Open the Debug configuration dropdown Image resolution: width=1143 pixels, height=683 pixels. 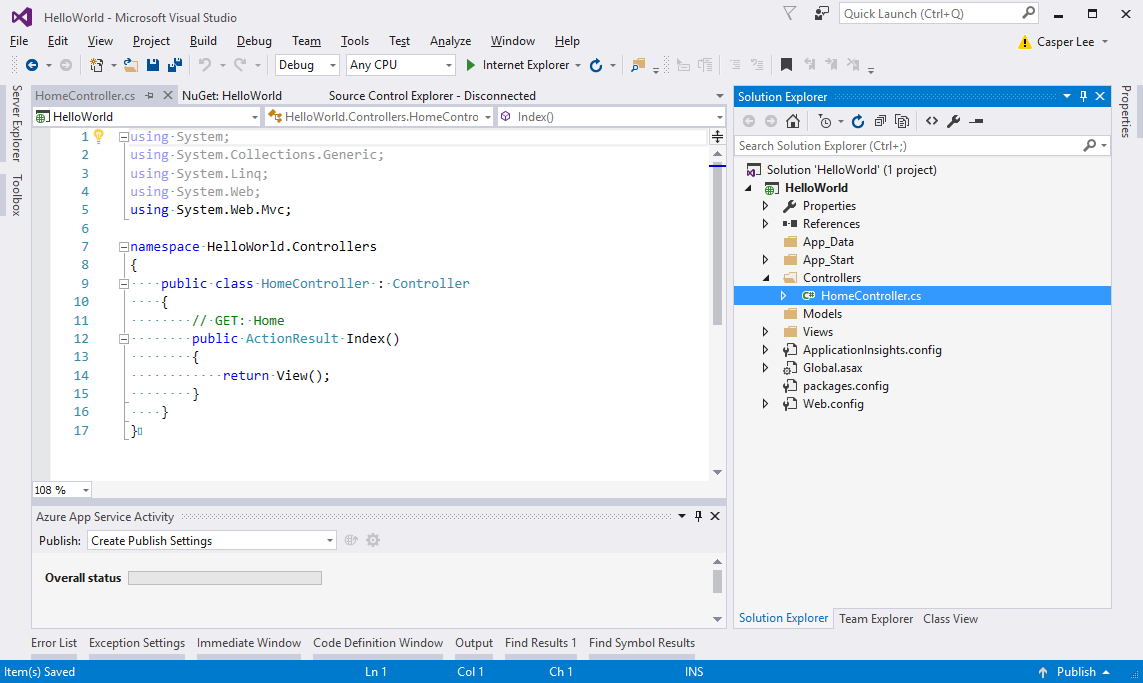tap(307, 65)
